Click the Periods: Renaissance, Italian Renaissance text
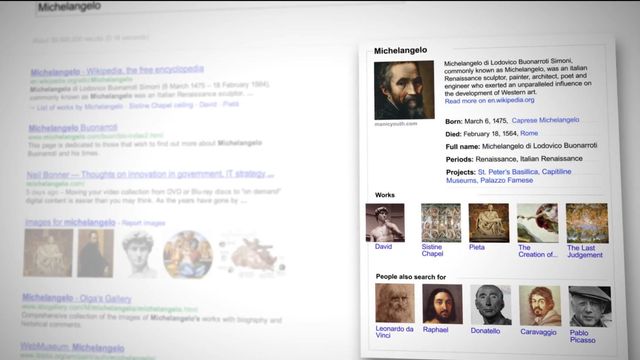Image resolution: width=640 pixels, height=360 pixels. [x=514, y=159]
